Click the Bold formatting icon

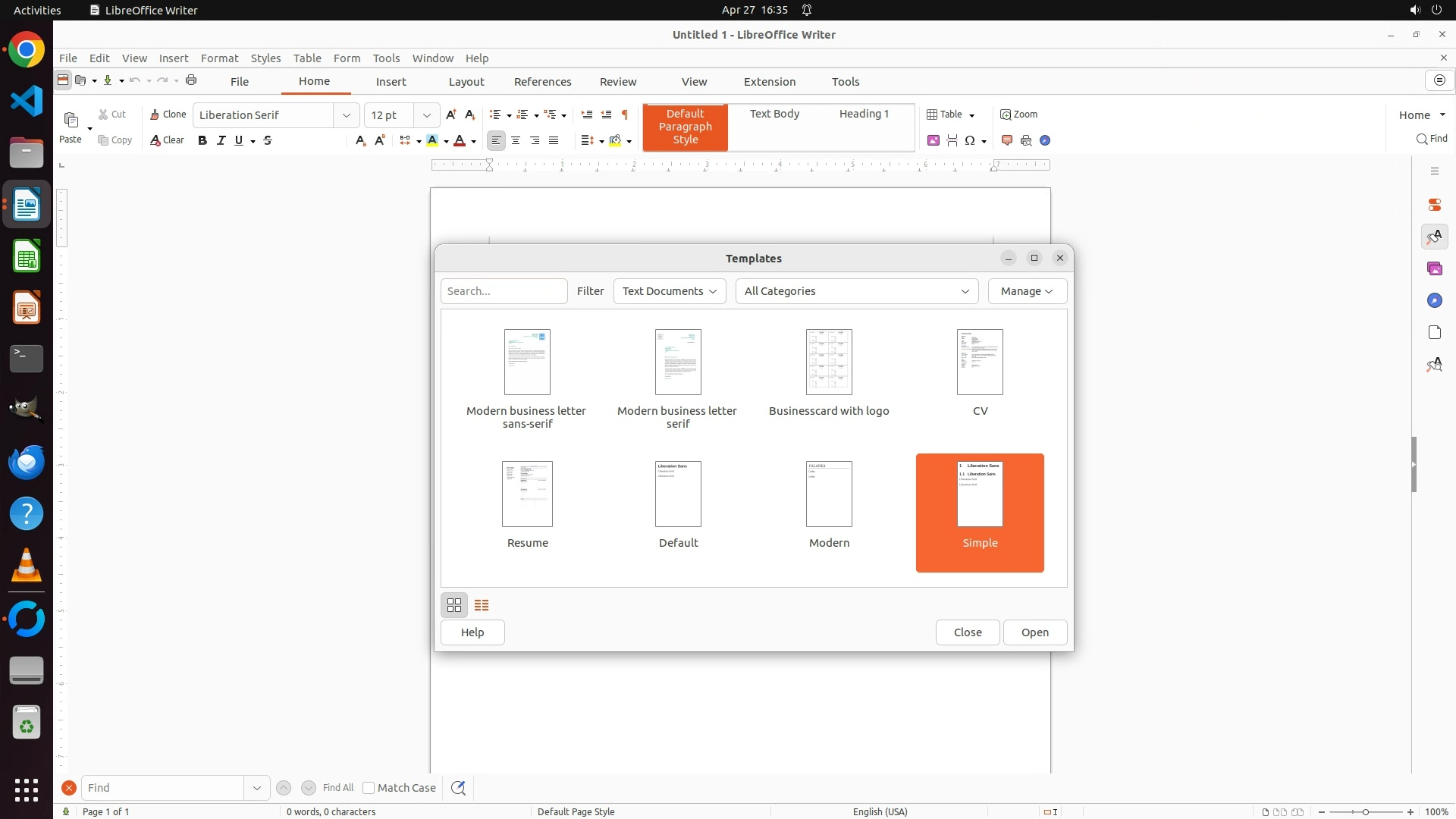(202, 140)
